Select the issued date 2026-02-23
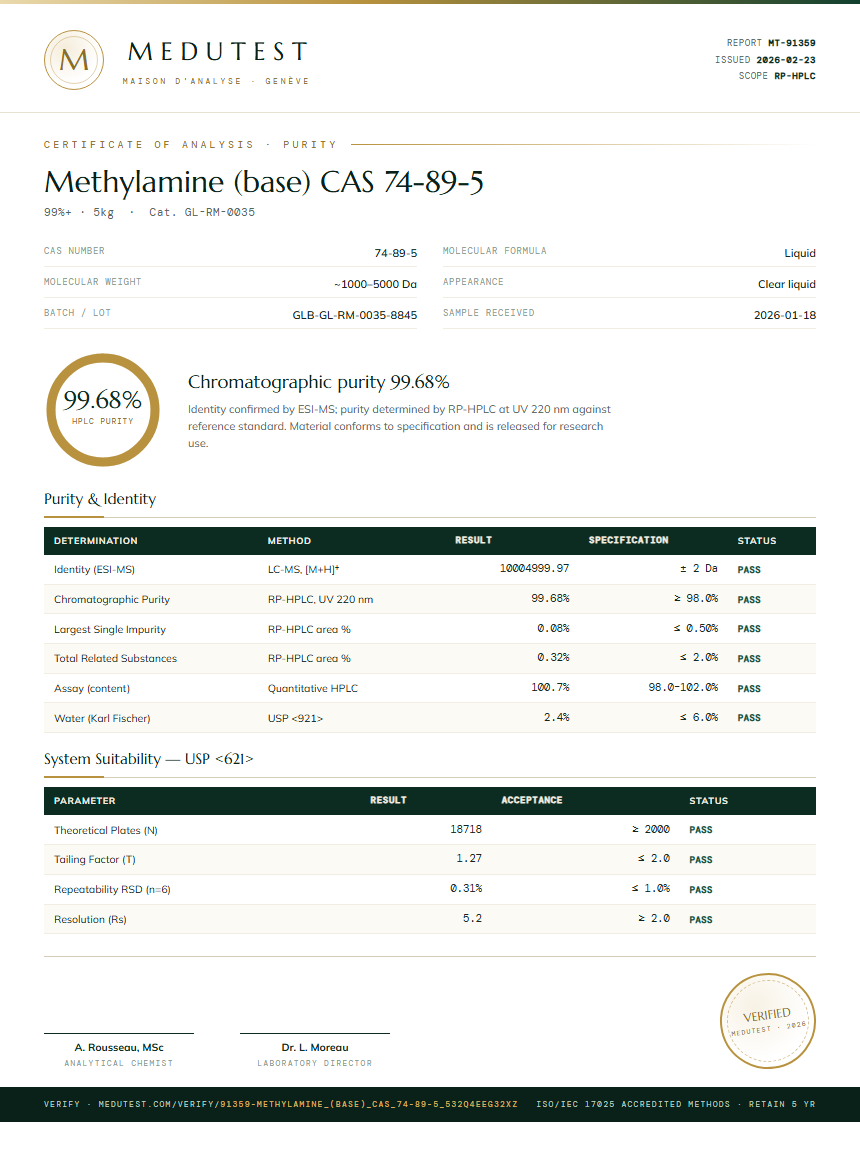 pos(786,60)
